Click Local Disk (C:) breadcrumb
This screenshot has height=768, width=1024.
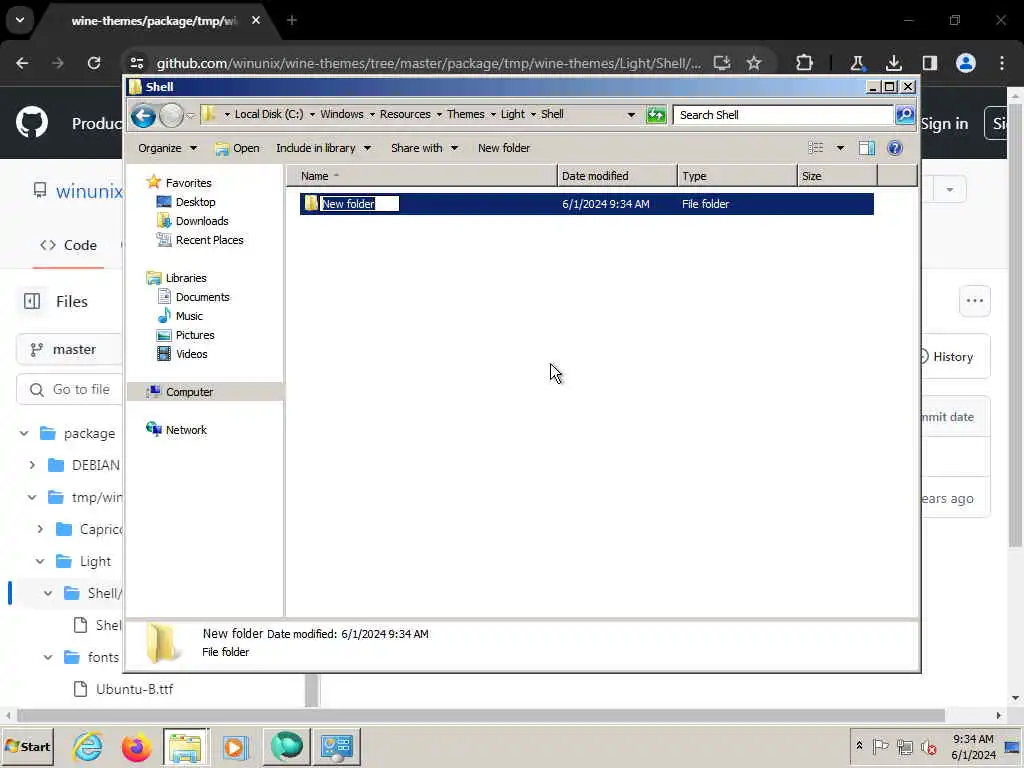click(x=268, y=114)
